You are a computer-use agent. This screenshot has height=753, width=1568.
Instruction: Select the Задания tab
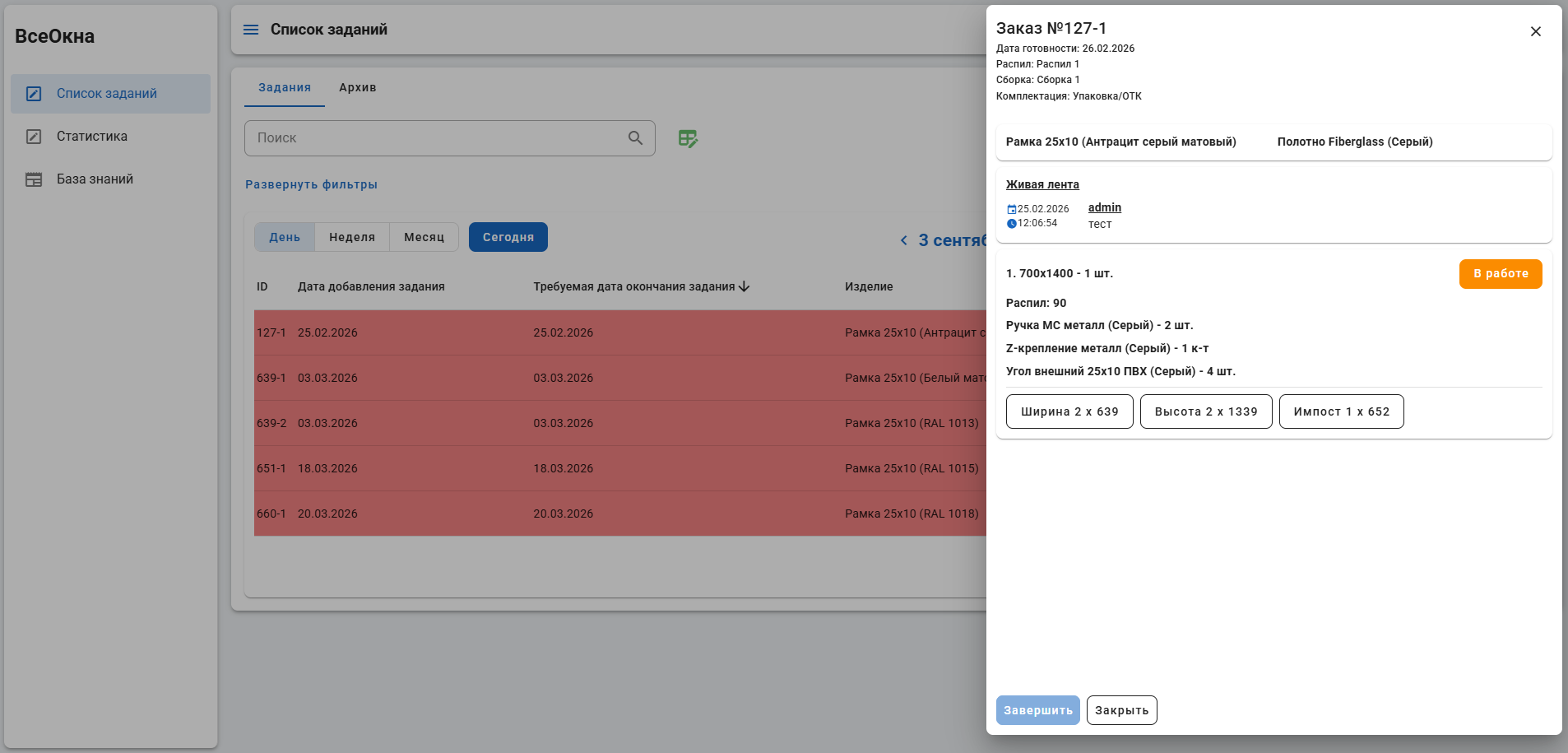point(285,87)
